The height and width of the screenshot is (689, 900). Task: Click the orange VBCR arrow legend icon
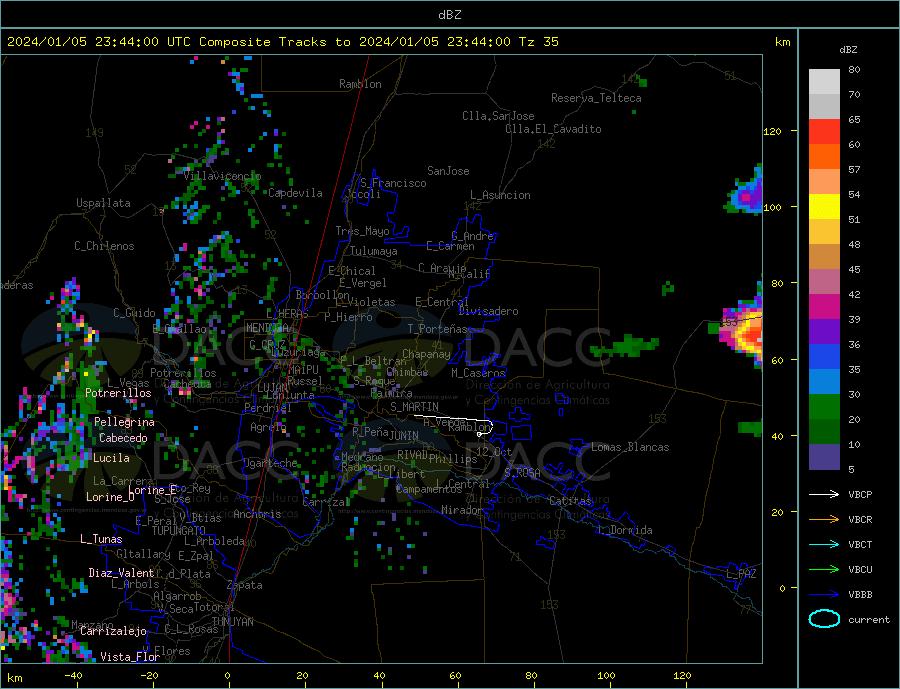824,520
